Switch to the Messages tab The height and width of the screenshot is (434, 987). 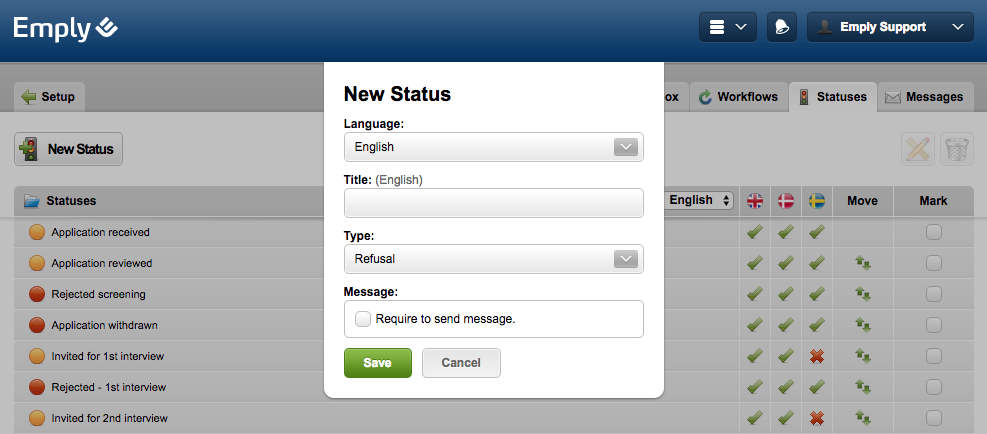click(926, 97)
